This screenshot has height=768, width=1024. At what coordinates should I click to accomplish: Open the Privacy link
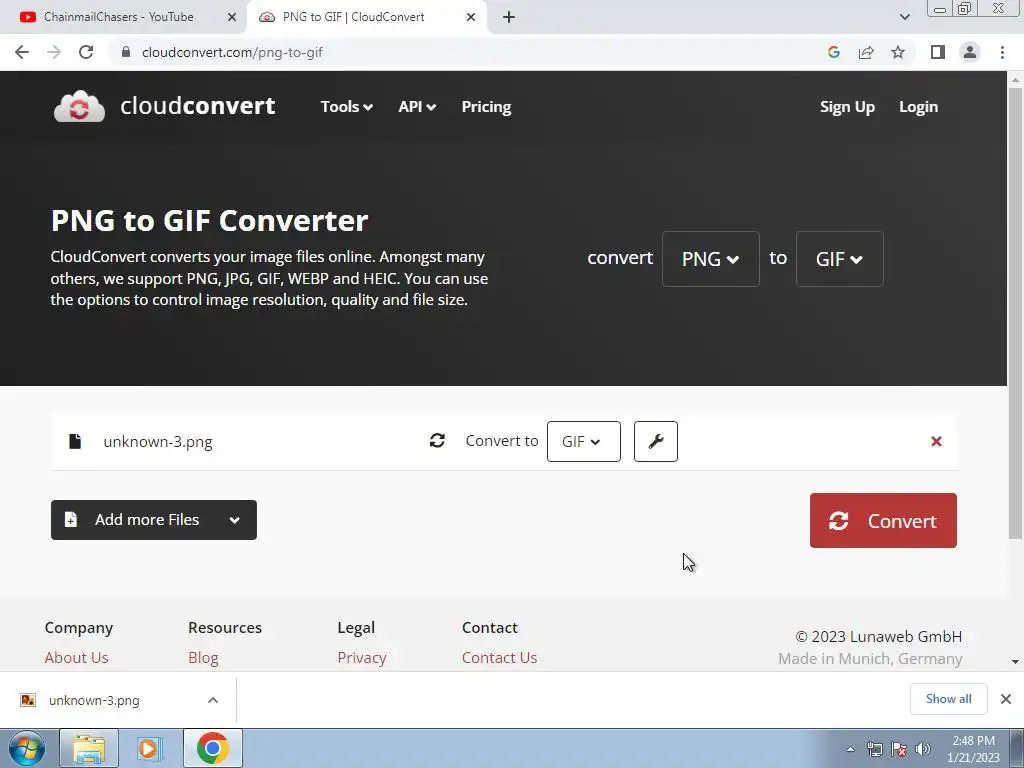362,658
